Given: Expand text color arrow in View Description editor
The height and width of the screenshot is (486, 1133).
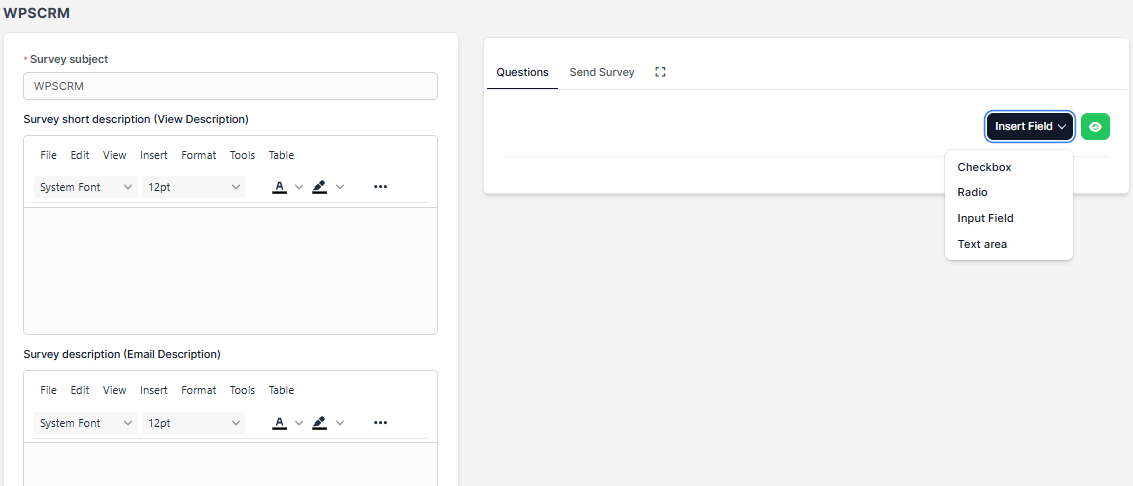Looking at the screenshot, I should [299, 187].
